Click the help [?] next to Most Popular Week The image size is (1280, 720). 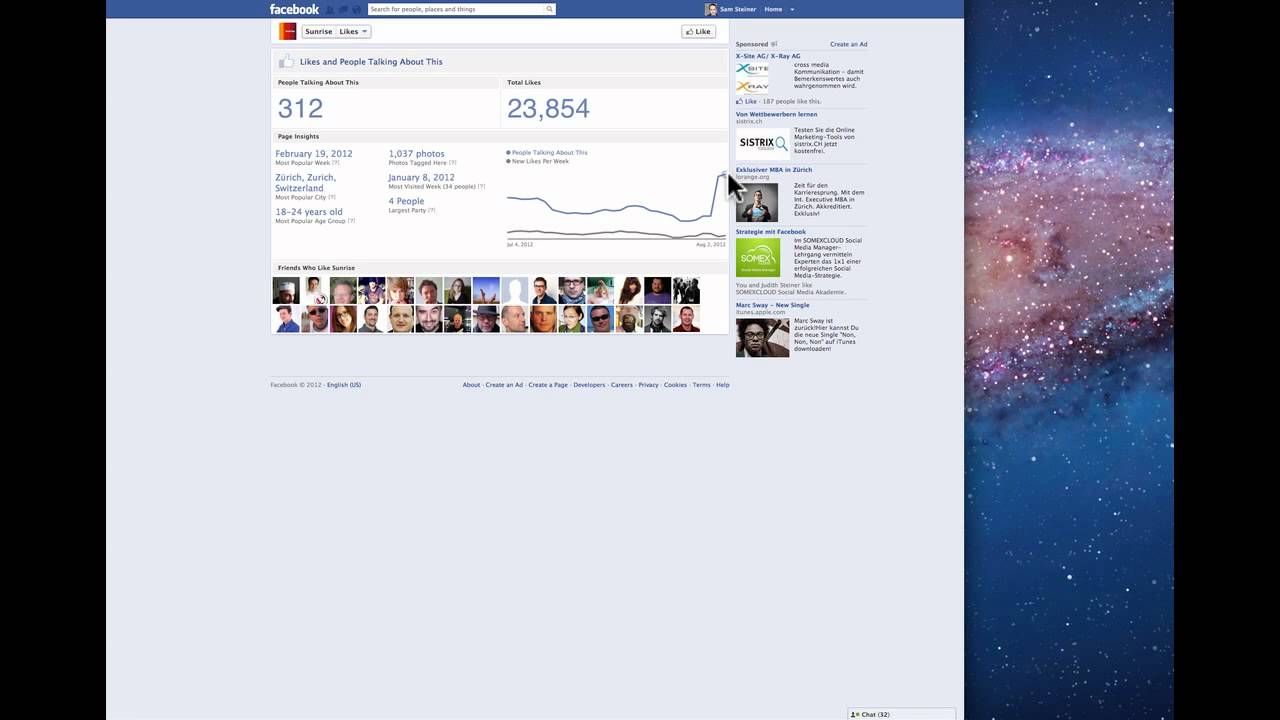pyautogui.click(x=335, y=162)
